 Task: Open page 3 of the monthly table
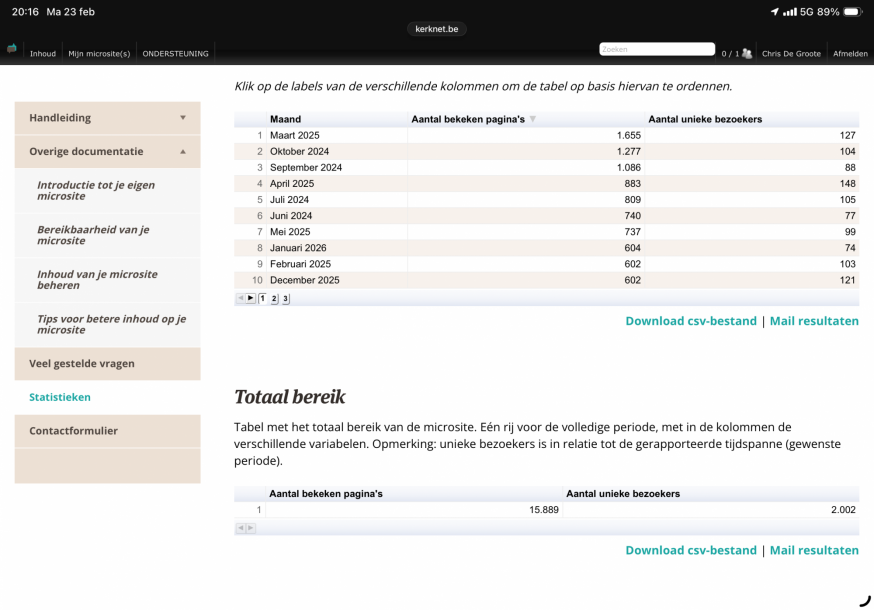pyautogui.click(x=285, y=298)
